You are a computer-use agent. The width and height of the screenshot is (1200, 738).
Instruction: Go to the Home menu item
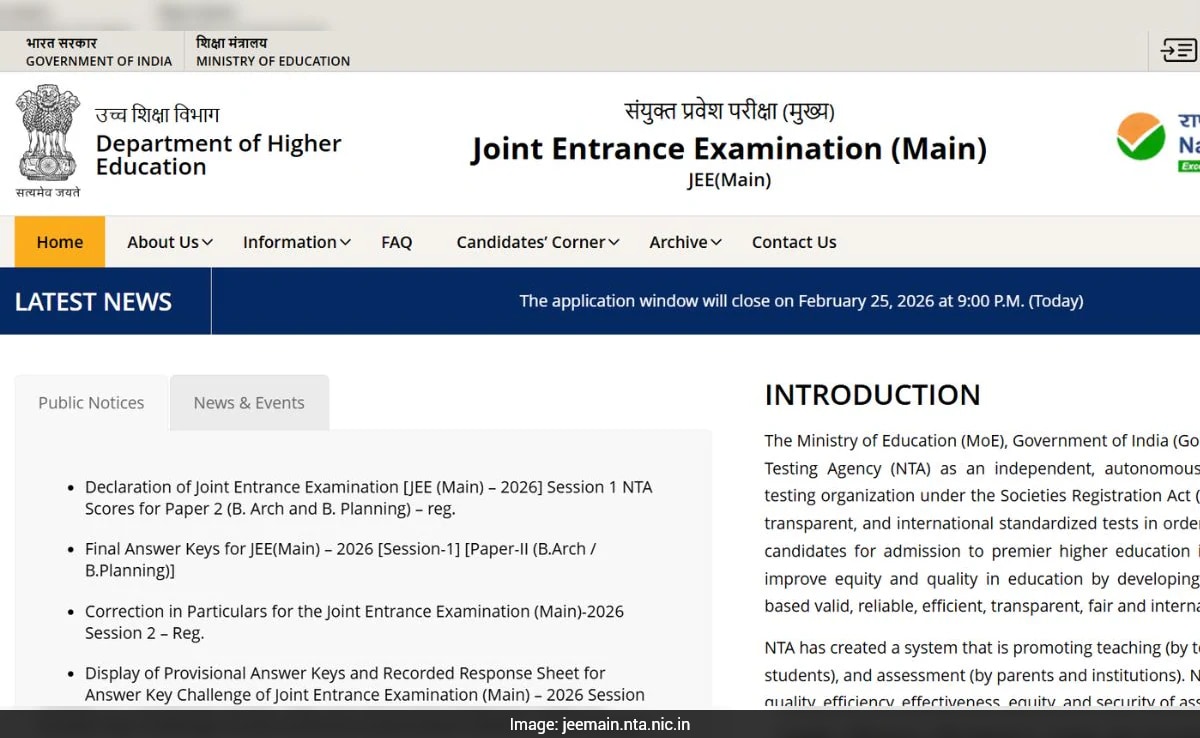pyautogui.click(x=59, y=242)
